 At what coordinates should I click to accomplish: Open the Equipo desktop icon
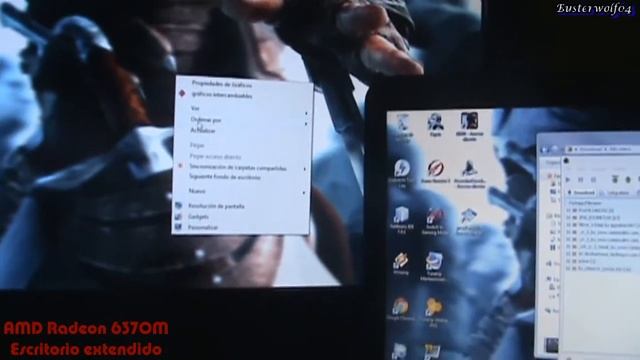435,125
